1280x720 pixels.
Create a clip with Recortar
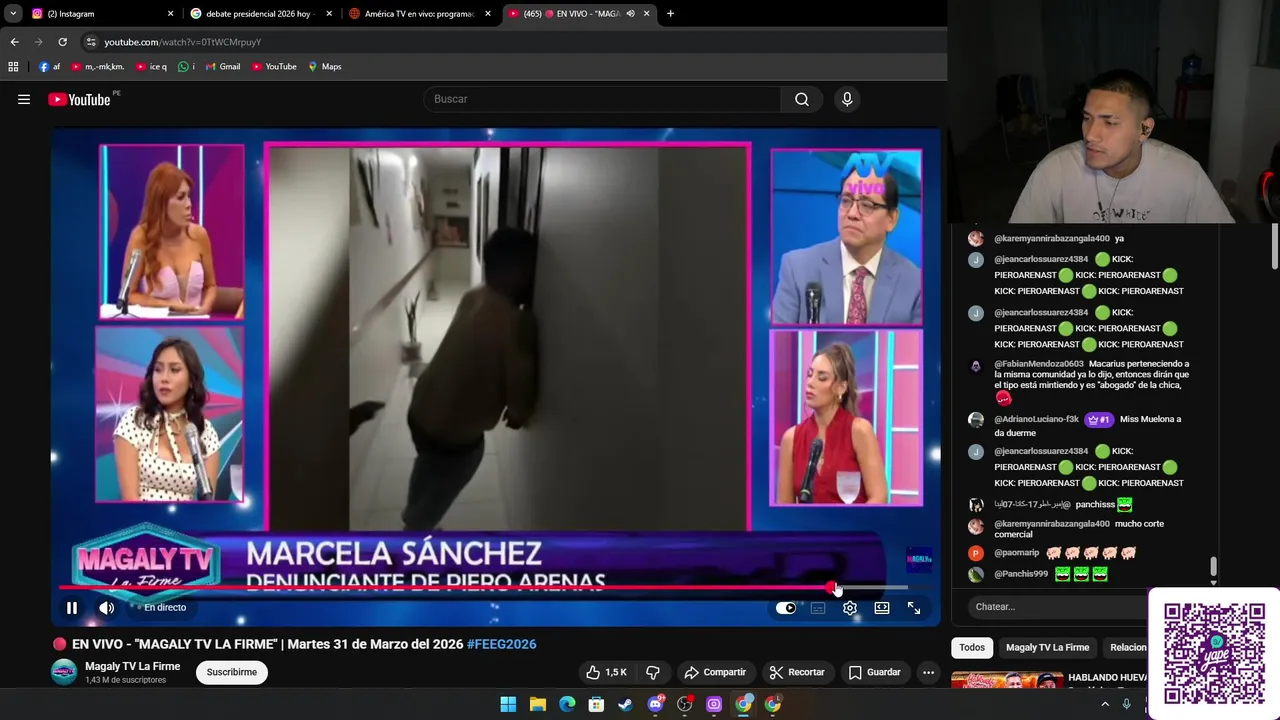797,672
